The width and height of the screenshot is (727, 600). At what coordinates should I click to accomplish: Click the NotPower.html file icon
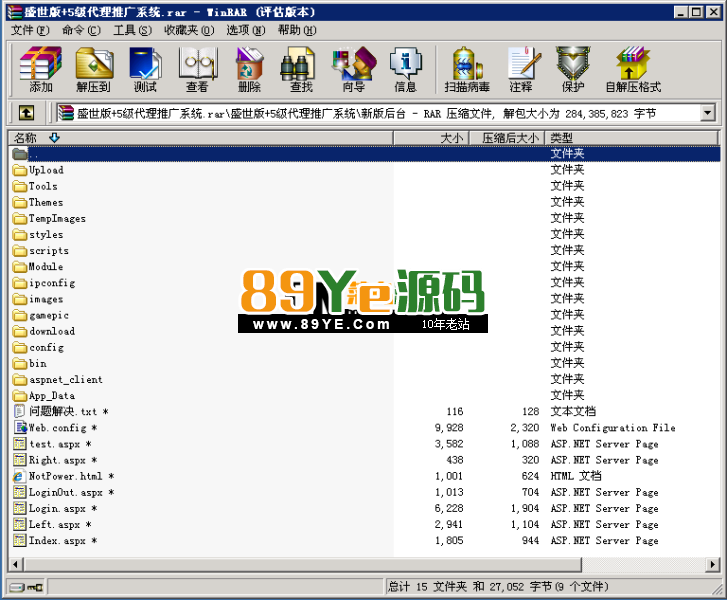19,476
